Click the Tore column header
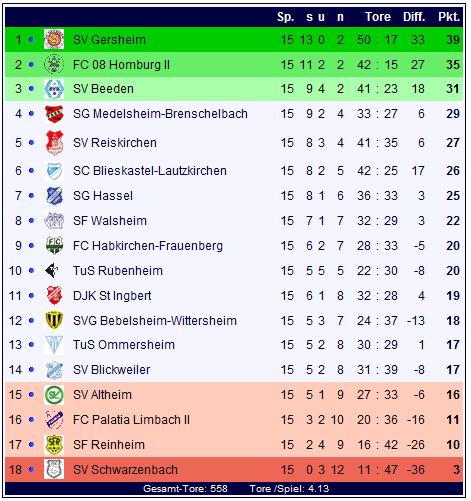 tap(378, 17)
